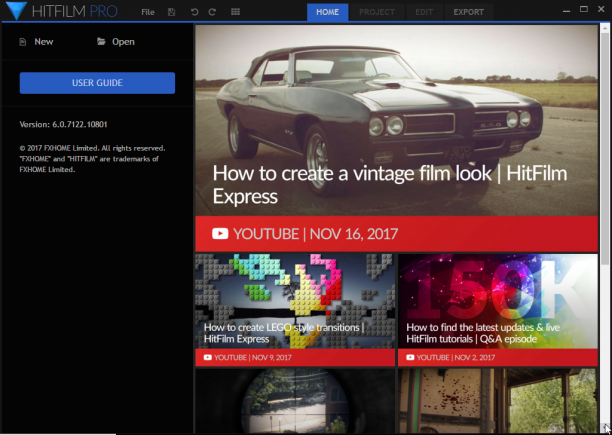Click the FXHOME copyright notice text
This screenshot has width=612, height=435.
click(93, 159)
